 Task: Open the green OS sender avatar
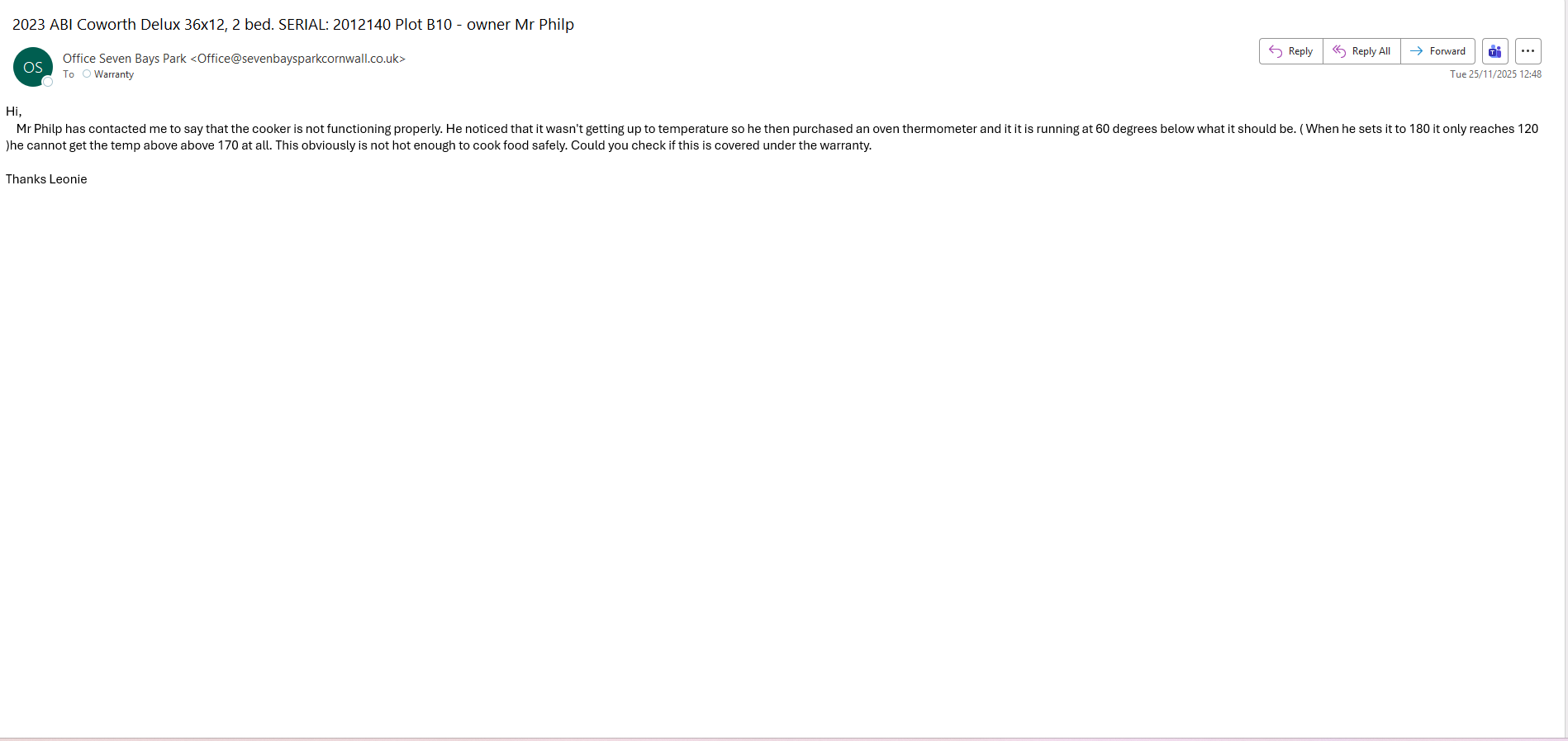(33, 67)
